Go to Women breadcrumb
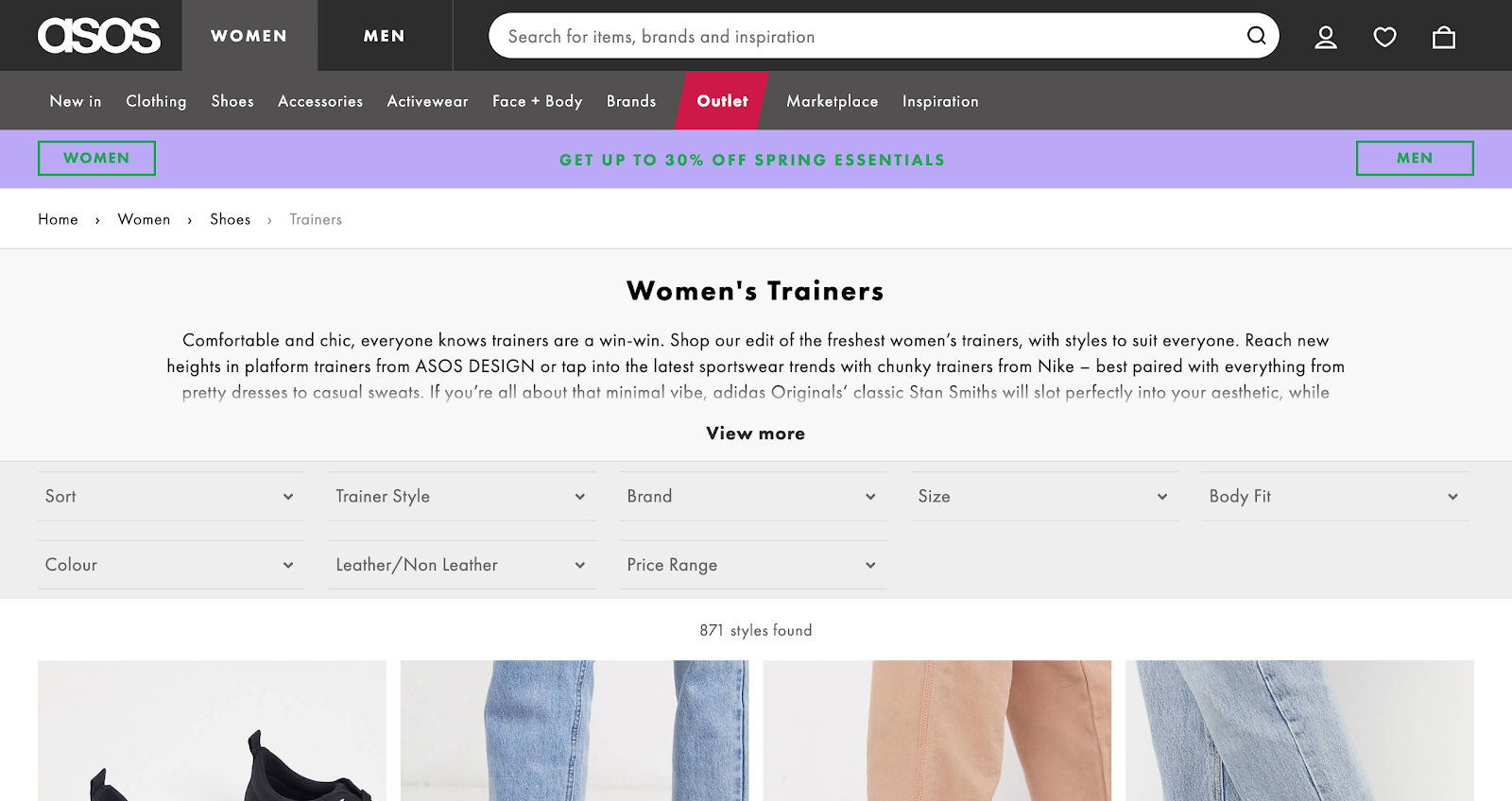This screenshot has height=801, width=1512. pyautogui.click(x=144, y=219)
